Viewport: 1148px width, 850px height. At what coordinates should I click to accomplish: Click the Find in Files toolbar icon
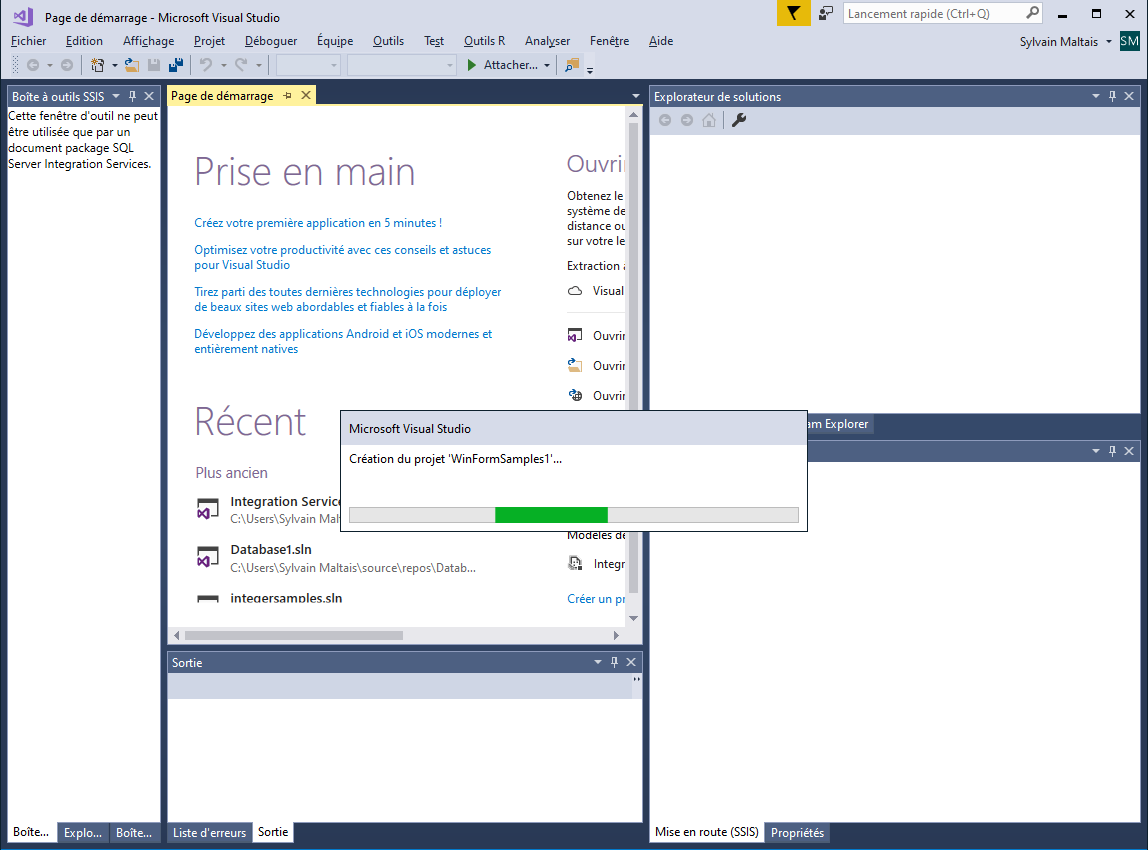pos(572,65)
